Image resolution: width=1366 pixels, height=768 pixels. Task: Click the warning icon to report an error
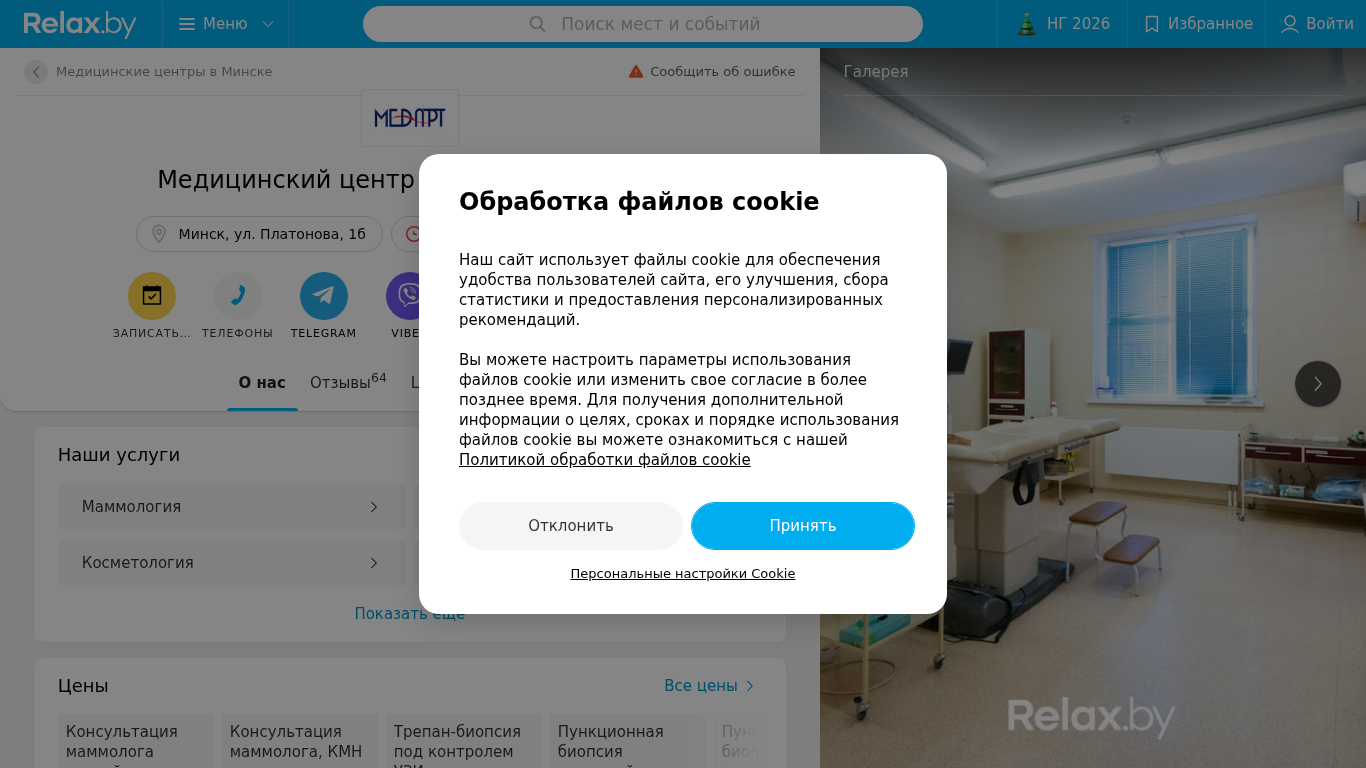(x=636, y=71)
